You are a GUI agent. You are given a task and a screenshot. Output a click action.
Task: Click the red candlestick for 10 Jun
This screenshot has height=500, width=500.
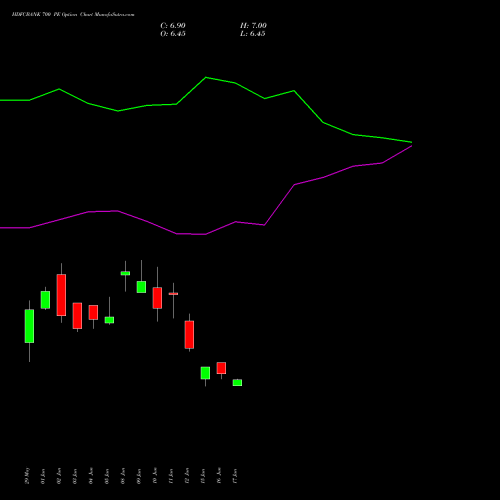point(157,298)
